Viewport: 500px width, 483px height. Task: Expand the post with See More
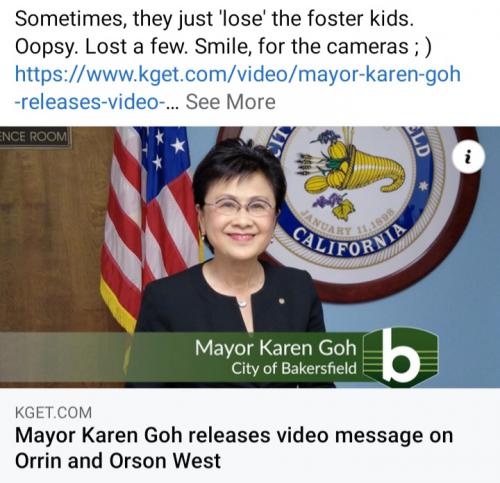(x=230, y=102)
